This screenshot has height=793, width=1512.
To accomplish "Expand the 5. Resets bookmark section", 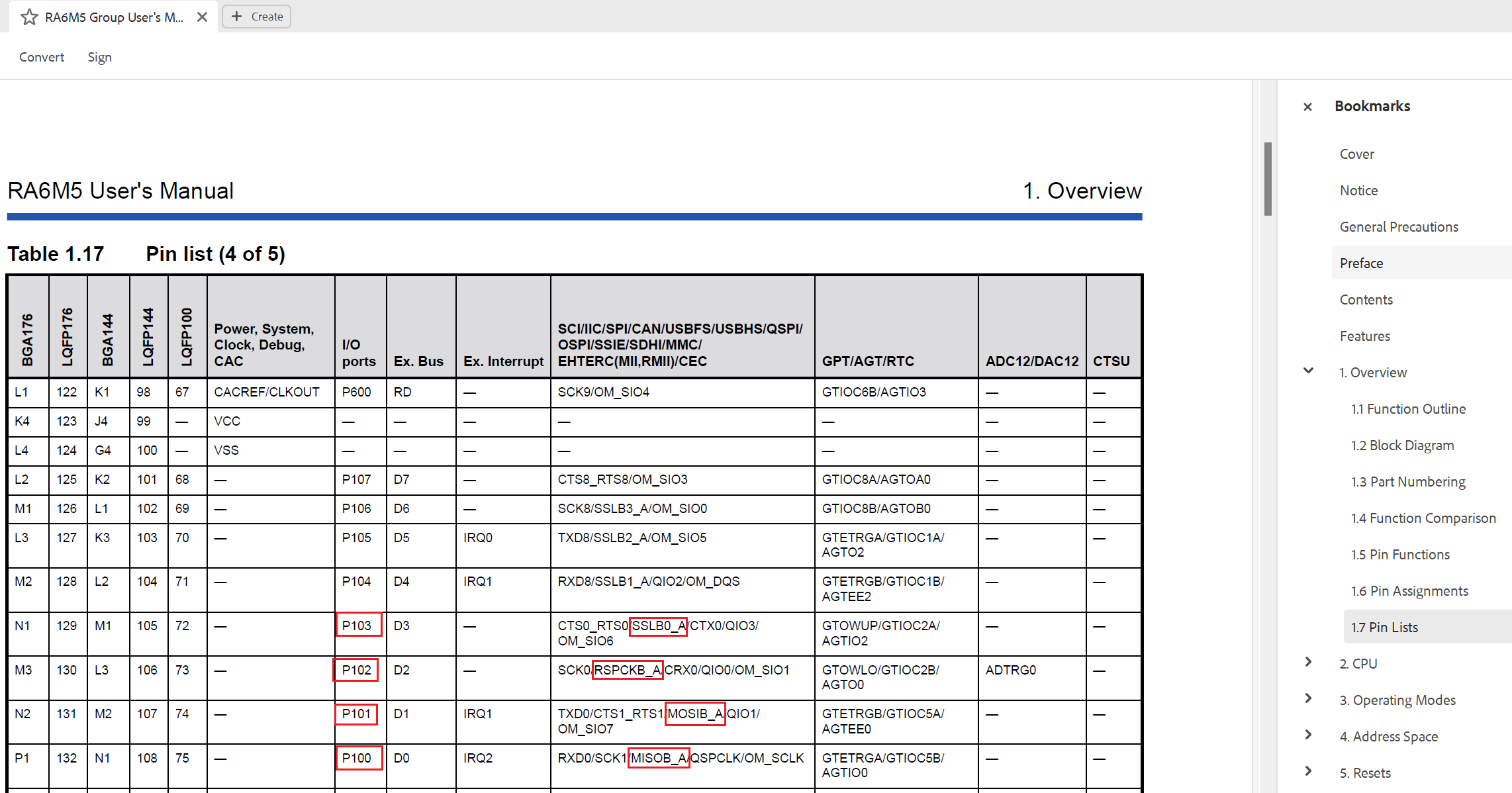I will (1309, 771).
